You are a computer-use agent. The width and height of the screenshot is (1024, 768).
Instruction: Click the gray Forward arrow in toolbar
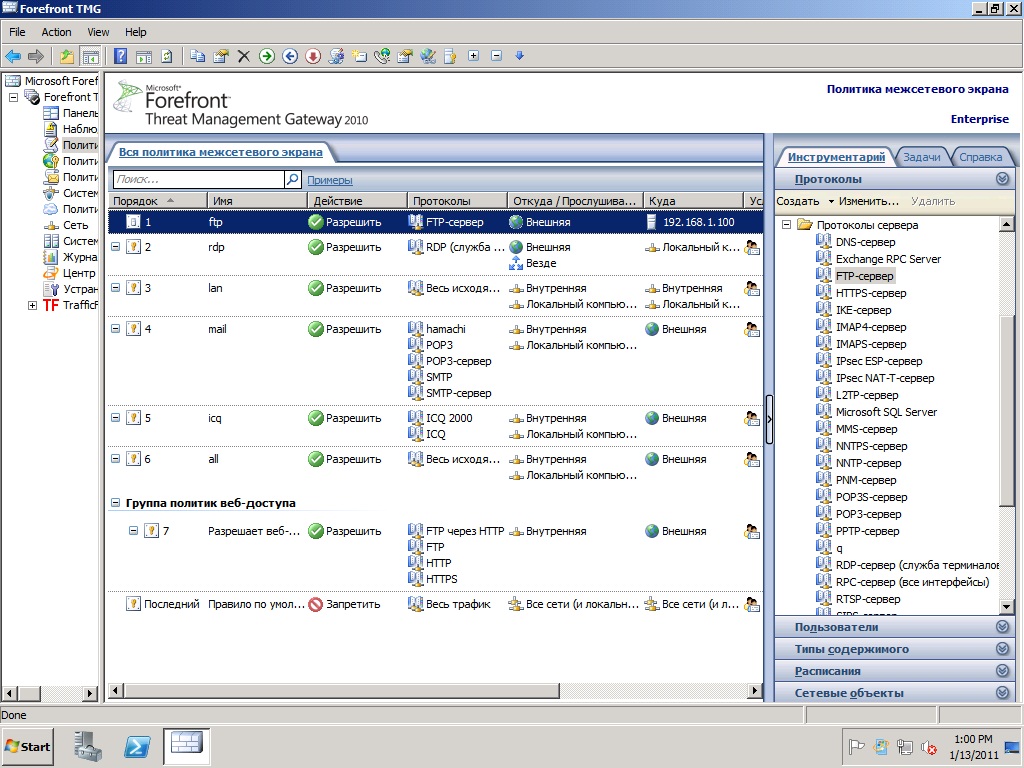36,57
